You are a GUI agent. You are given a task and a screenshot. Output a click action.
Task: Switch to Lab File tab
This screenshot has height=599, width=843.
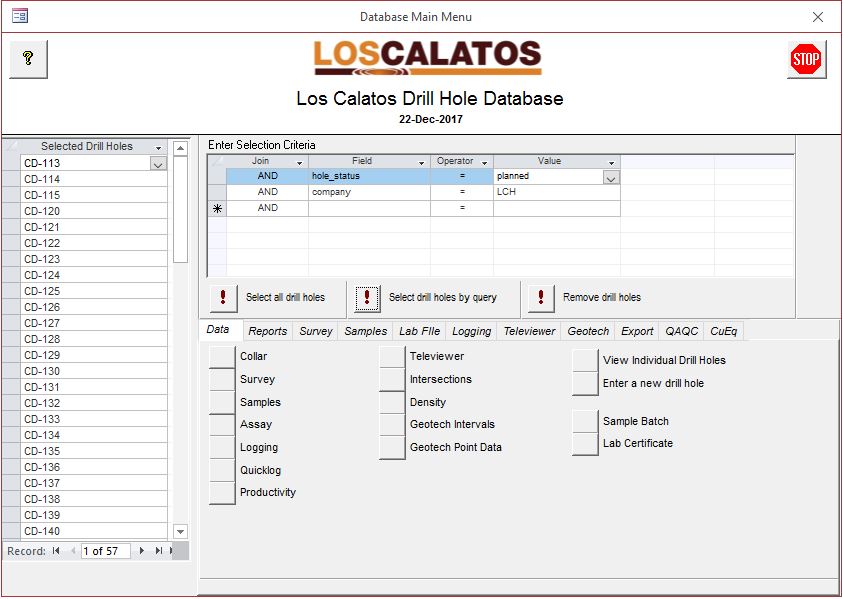pos(419,331)
